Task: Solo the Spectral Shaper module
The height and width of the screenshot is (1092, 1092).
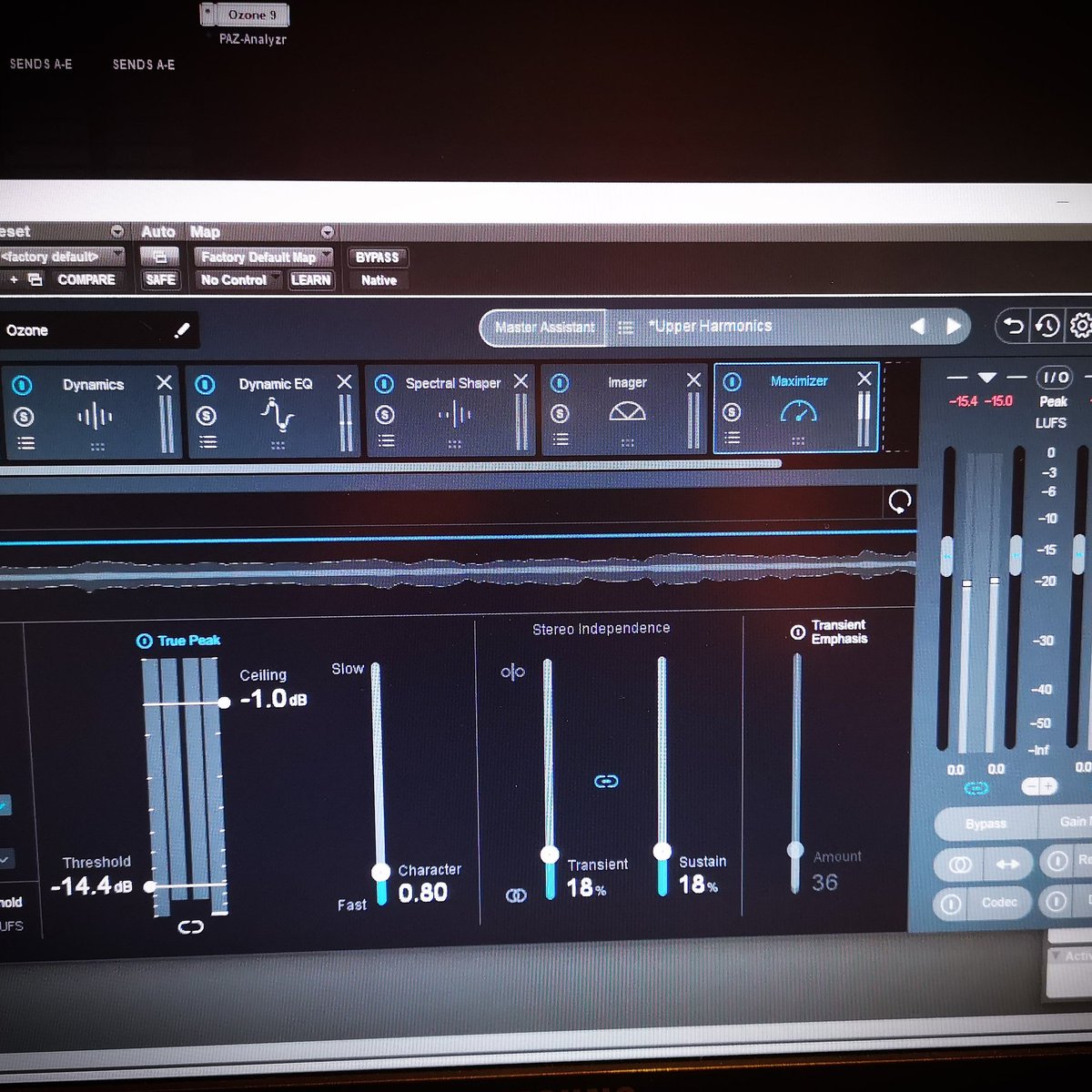Action: [x=386, y=415]
